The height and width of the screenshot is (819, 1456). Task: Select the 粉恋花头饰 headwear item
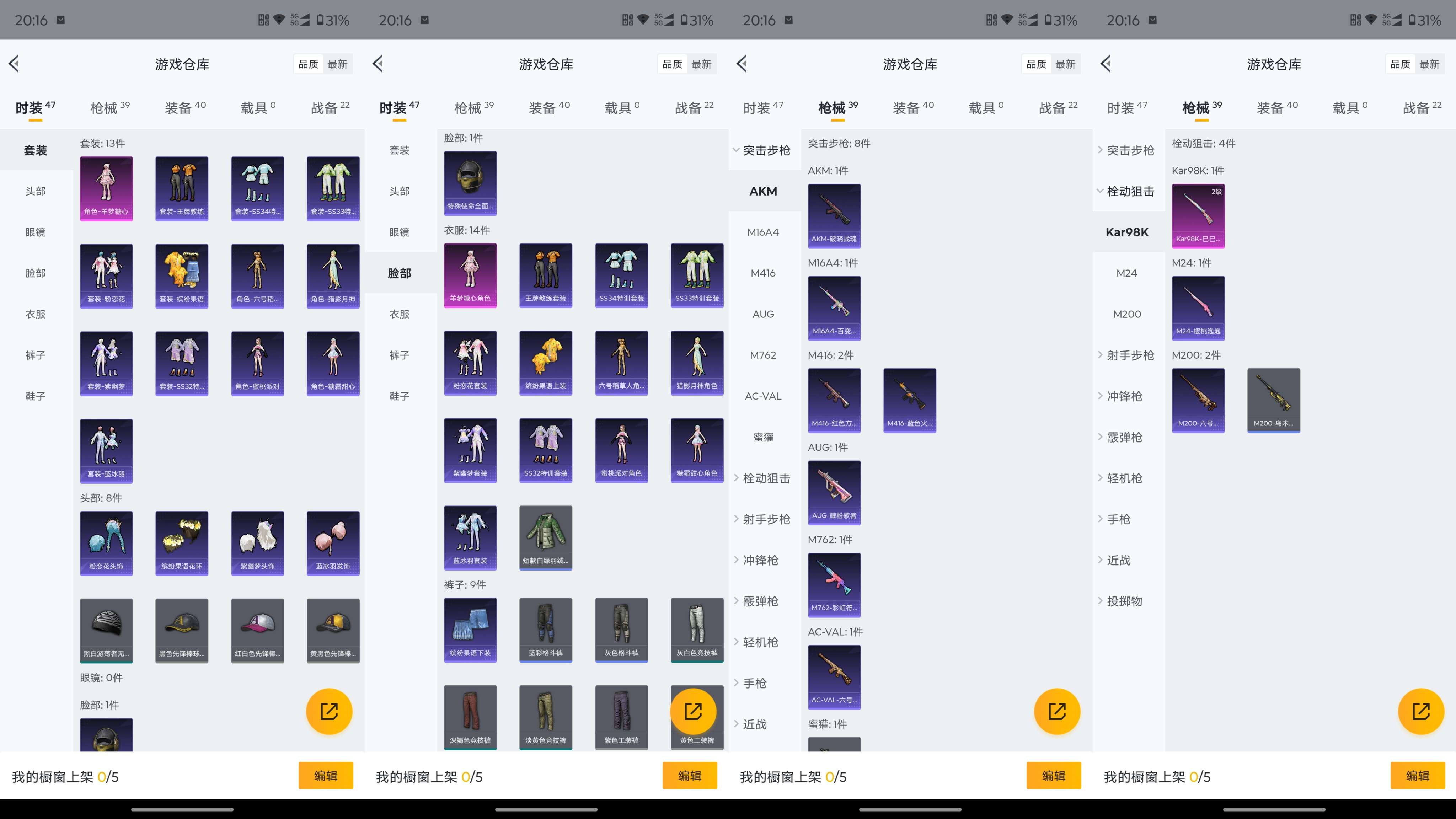click(106, 543)
